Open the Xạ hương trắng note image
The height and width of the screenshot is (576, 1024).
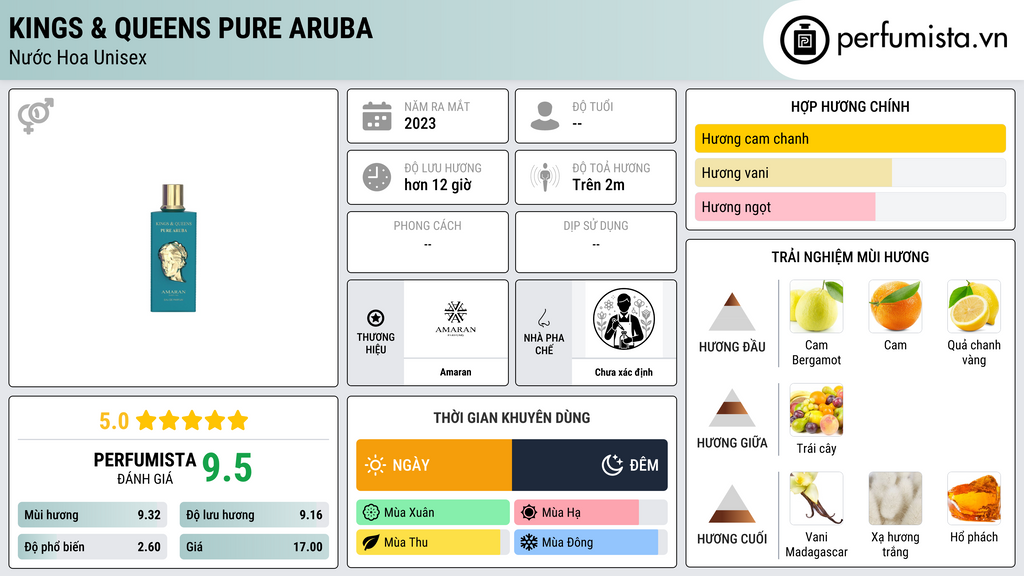point(895,498)
